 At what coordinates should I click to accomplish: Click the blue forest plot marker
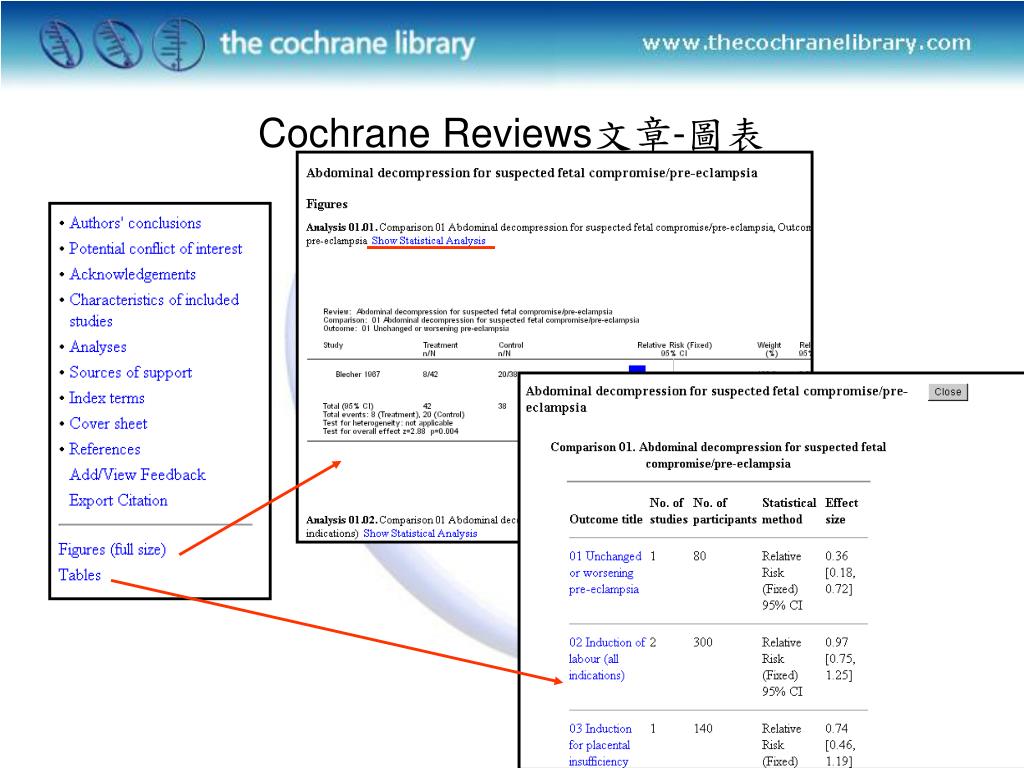(637, 369)
